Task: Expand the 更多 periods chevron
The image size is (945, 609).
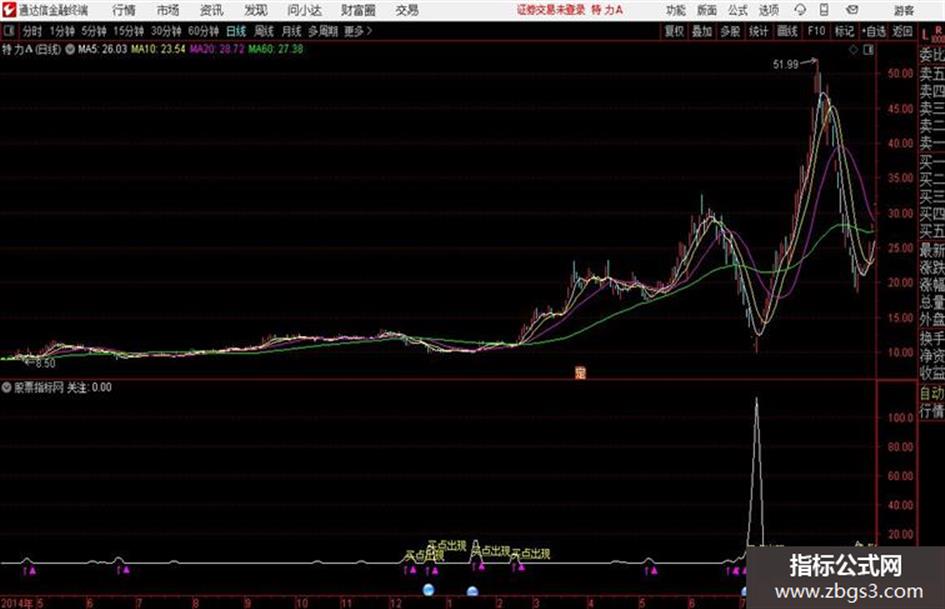Action: tap(359, 31)
